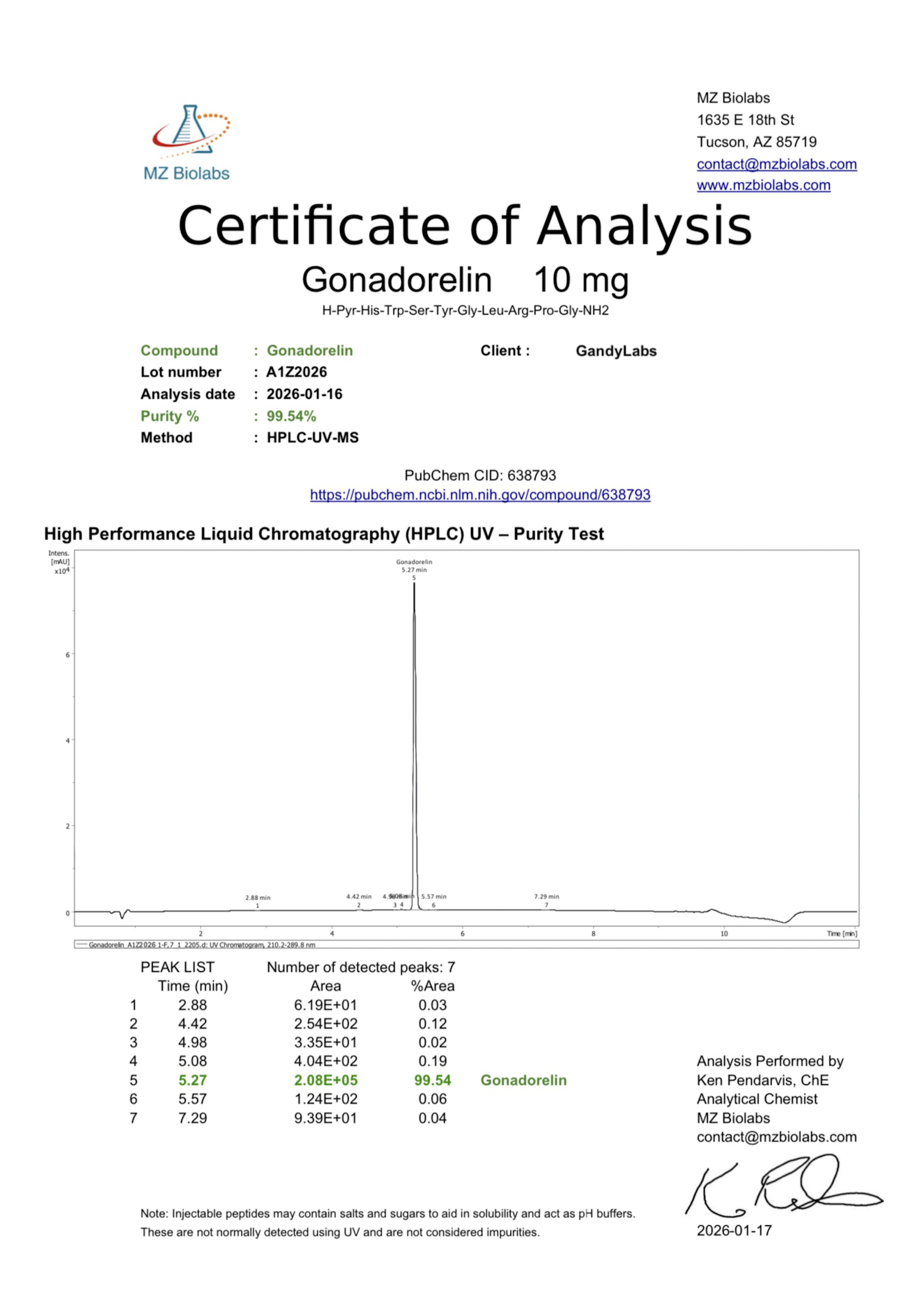Click the Certificate of Analysis title
The width and height of the screenshot is (919, 1316).
[464, 226]
